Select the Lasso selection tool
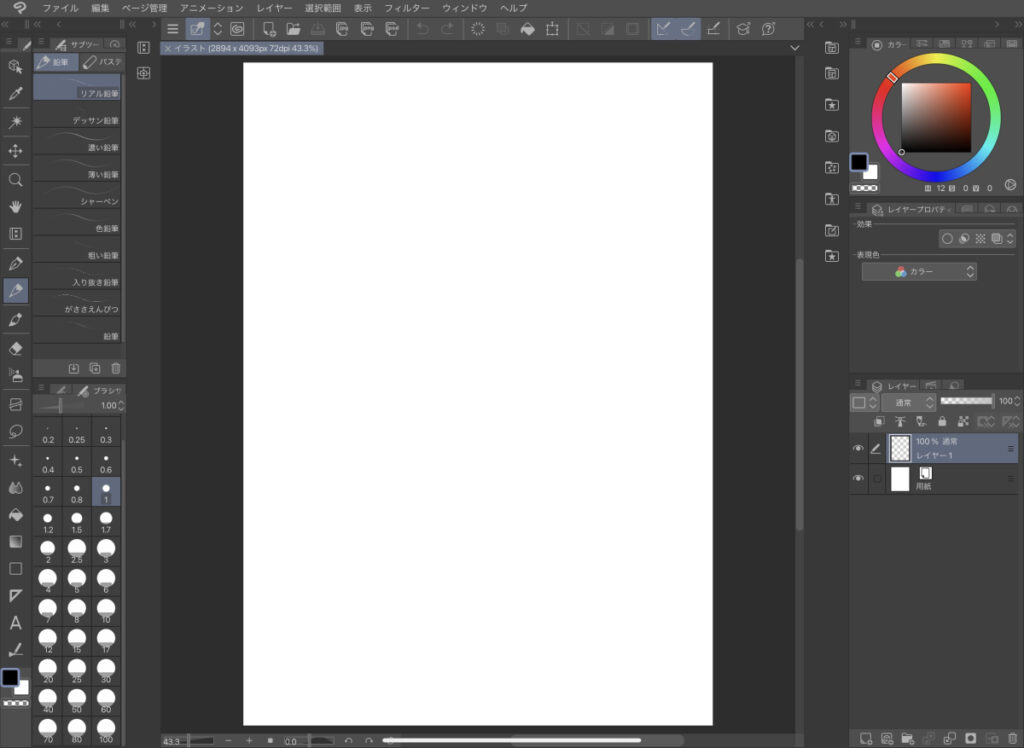 pyautogui.click(x=15, y=431)
